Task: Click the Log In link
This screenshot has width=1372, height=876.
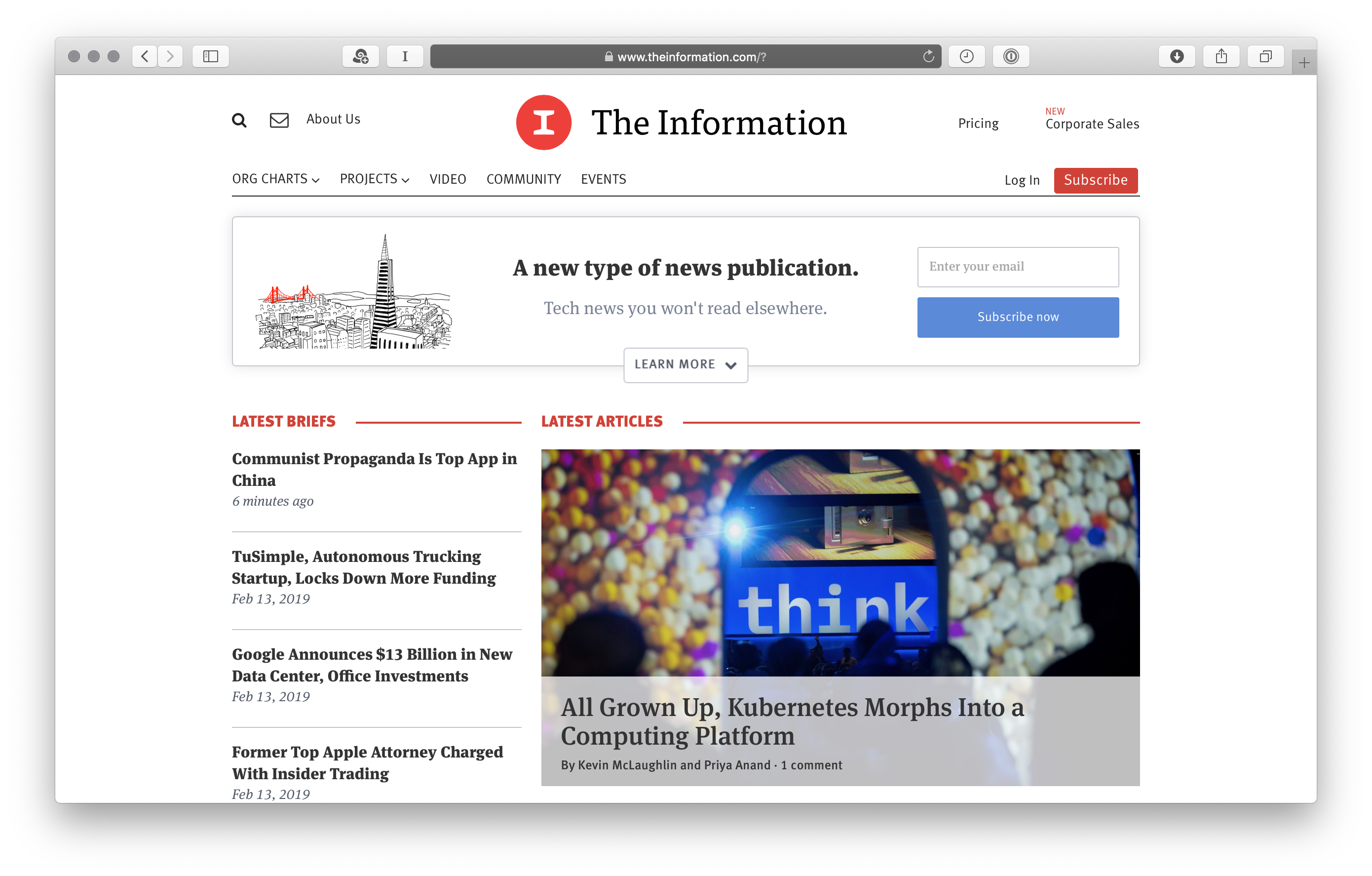Action: (1022, 180)
